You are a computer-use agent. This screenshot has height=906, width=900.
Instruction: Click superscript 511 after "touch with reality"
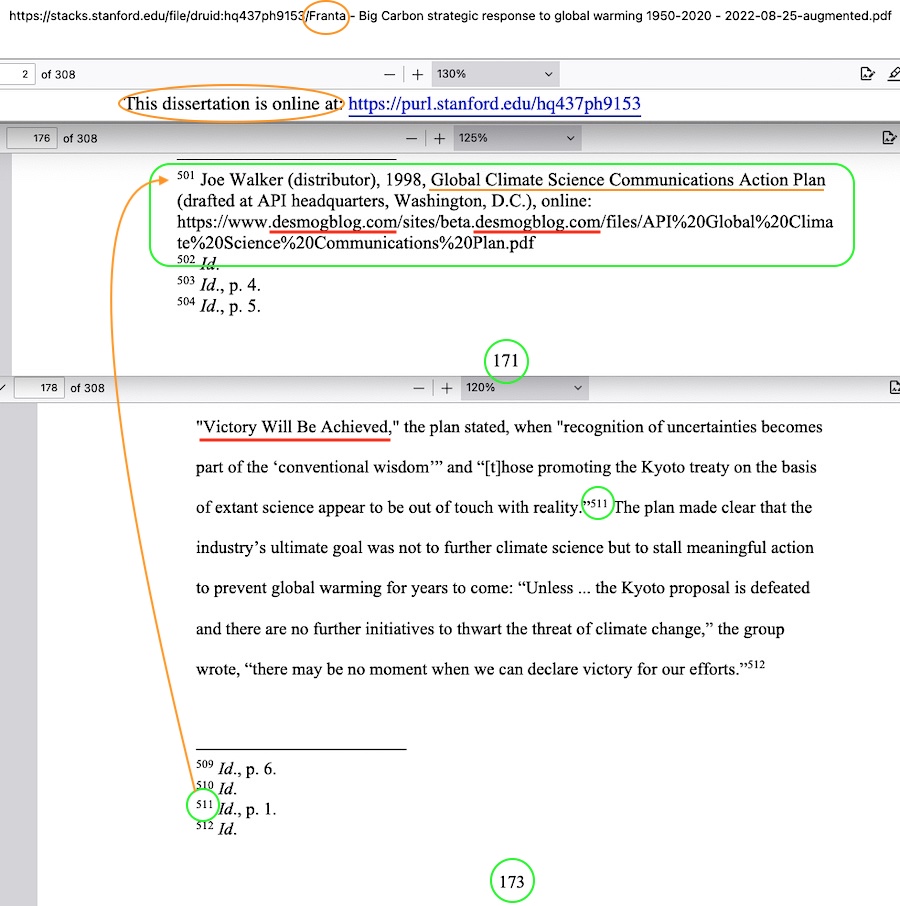coord(598,505)
